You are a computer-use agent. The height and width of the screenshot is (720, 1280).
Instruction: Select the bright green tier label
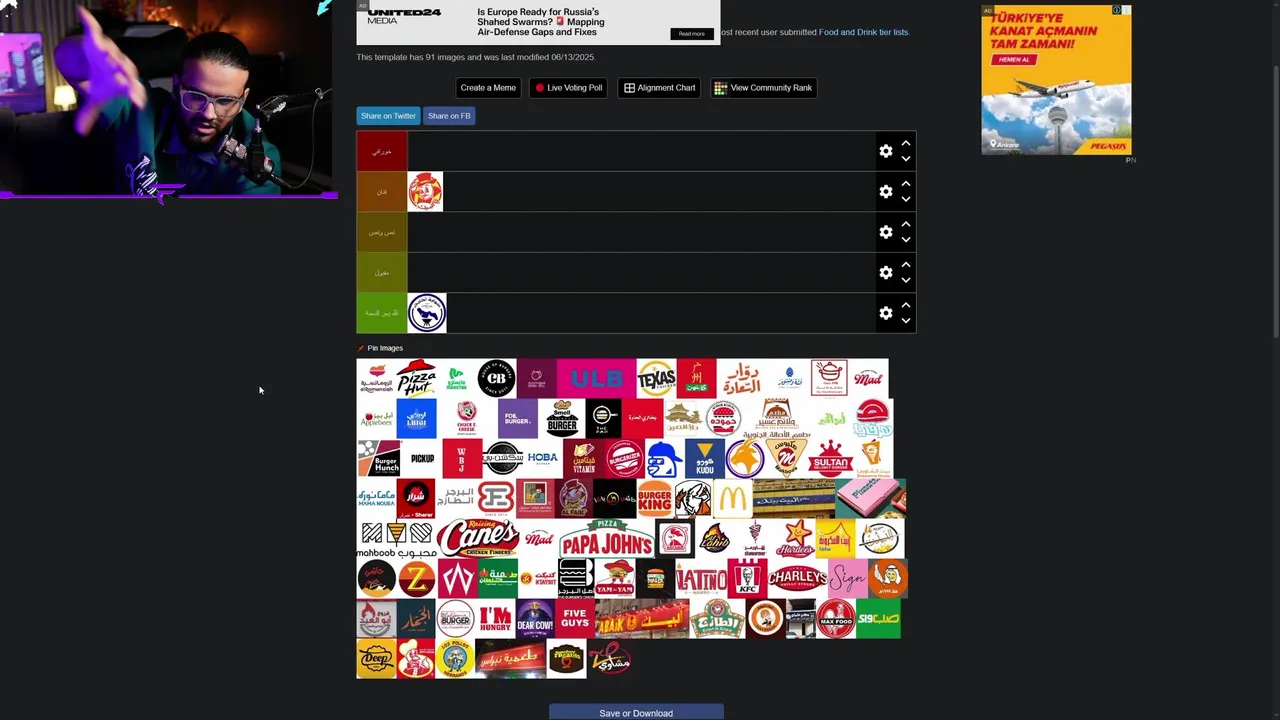[382, 313]
